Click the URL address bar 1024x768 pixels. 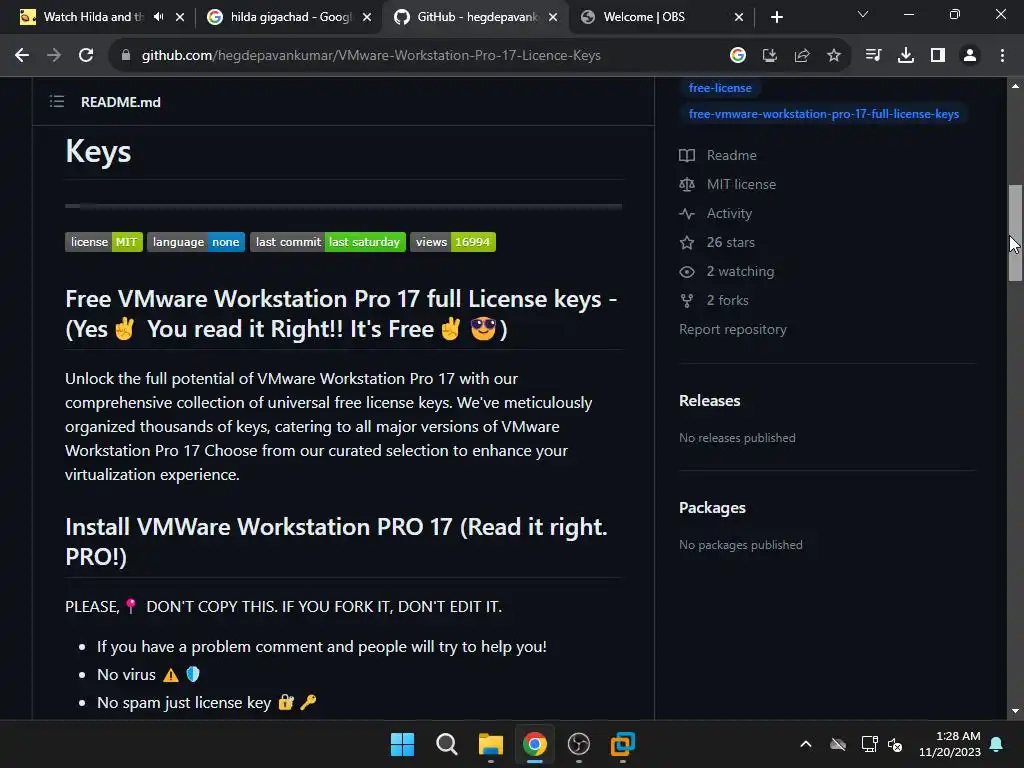371,56
